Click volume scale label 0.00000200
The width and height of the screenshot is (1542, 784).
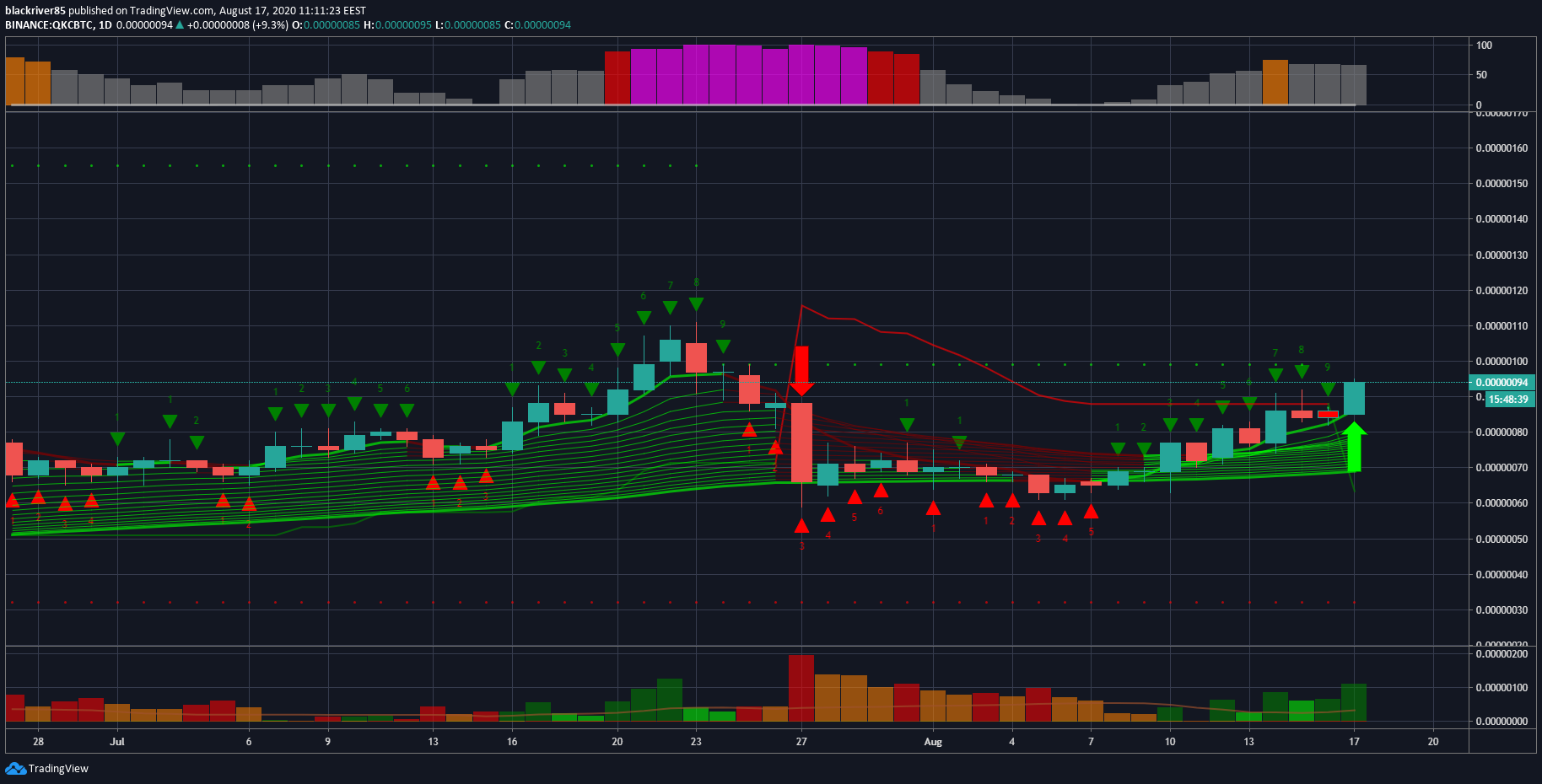tap(1502, 654)
